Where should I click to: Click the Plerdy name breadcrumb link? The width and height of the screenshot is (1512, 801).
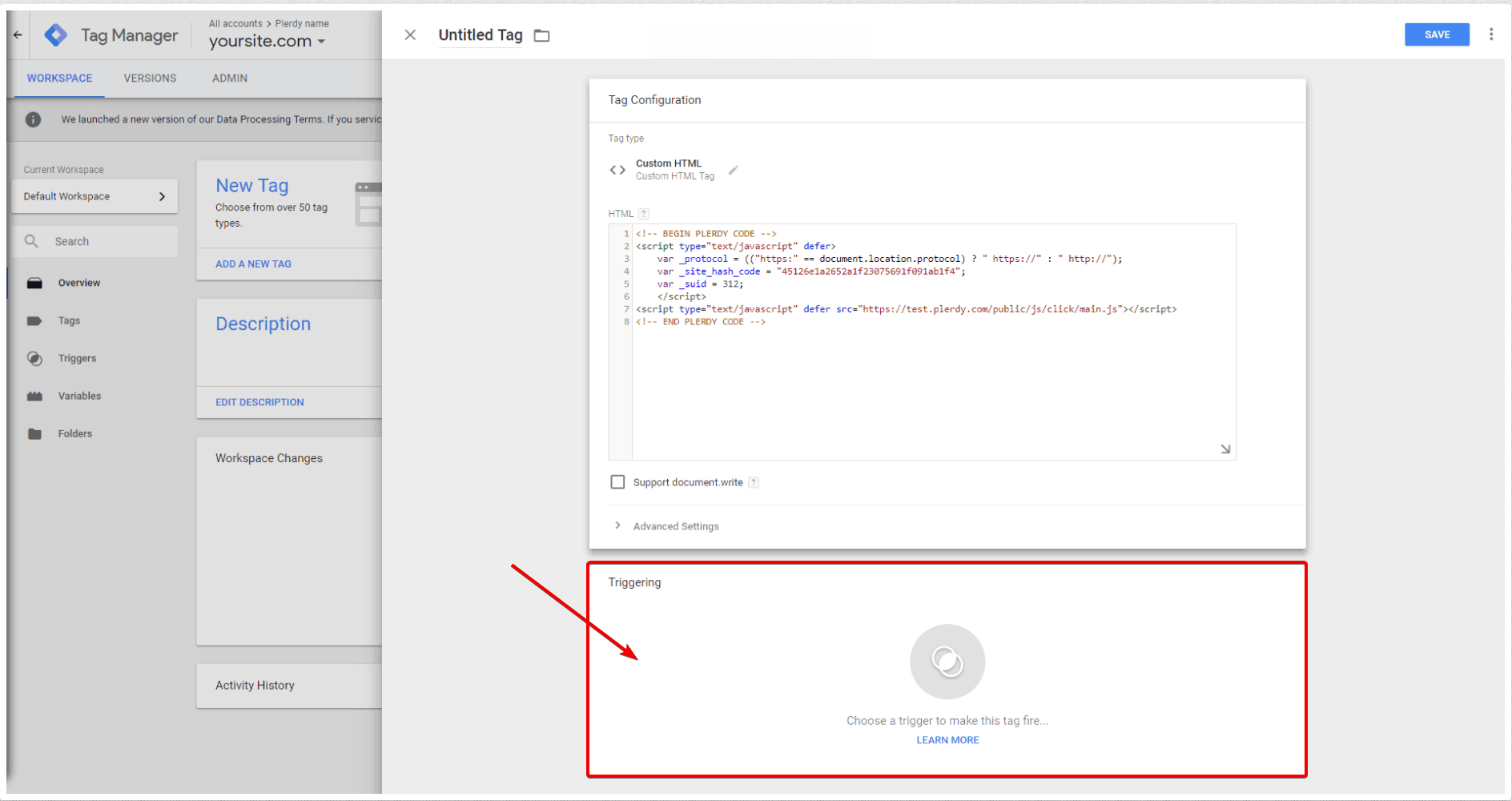302,24
